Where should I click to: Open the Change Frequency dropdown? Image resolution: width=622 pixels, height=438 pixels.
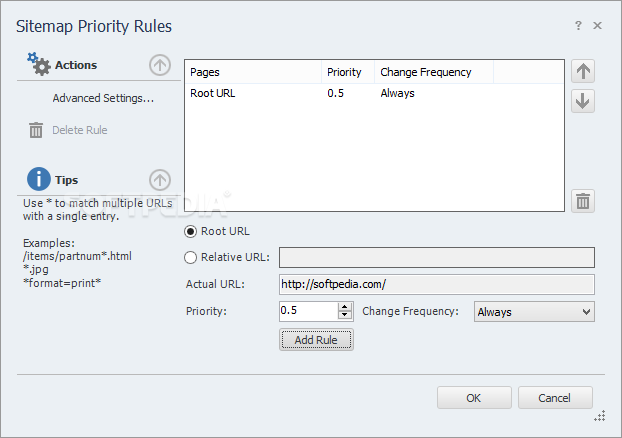534,312
